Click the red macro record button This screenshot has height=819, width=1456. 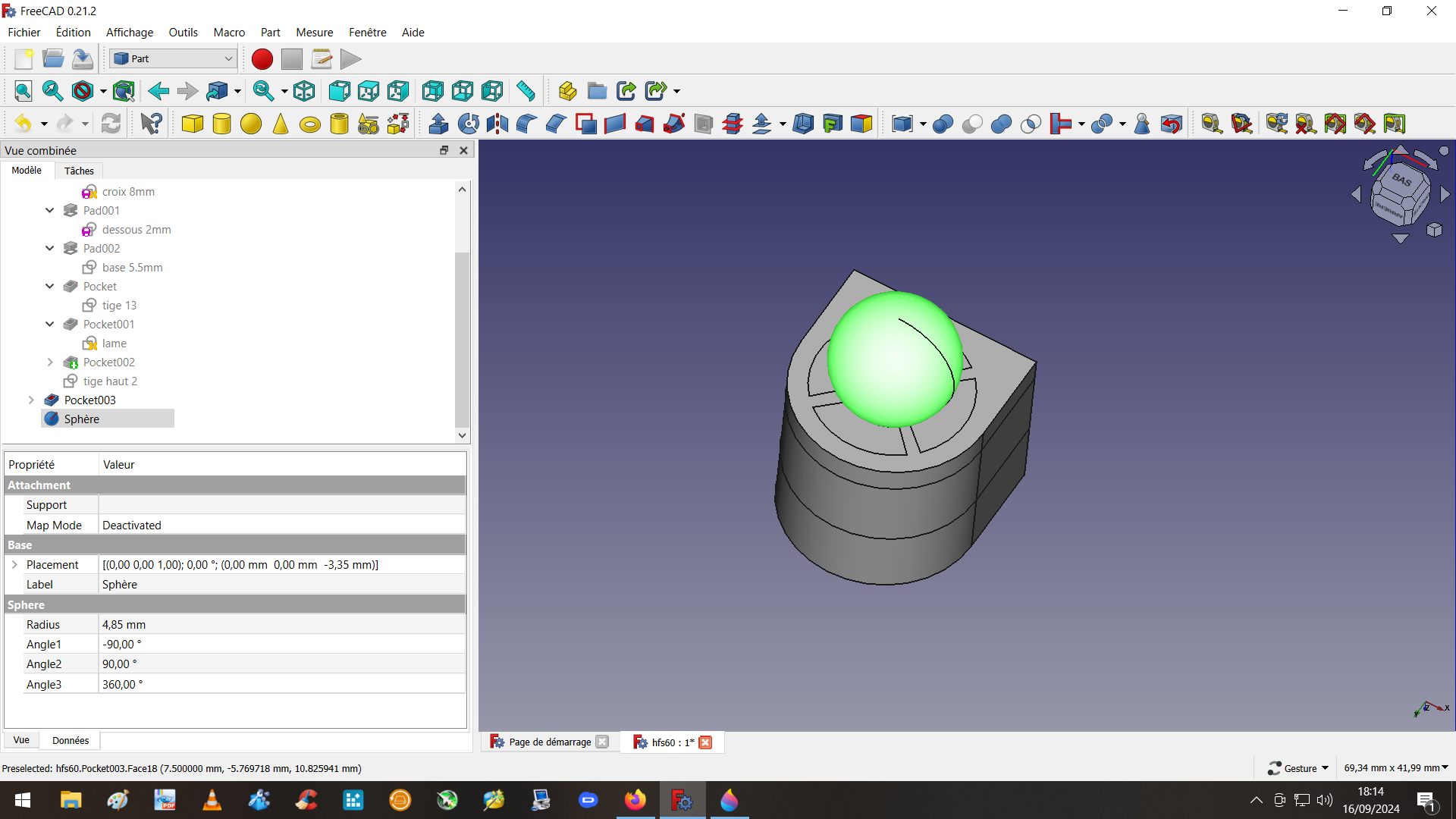262,59
